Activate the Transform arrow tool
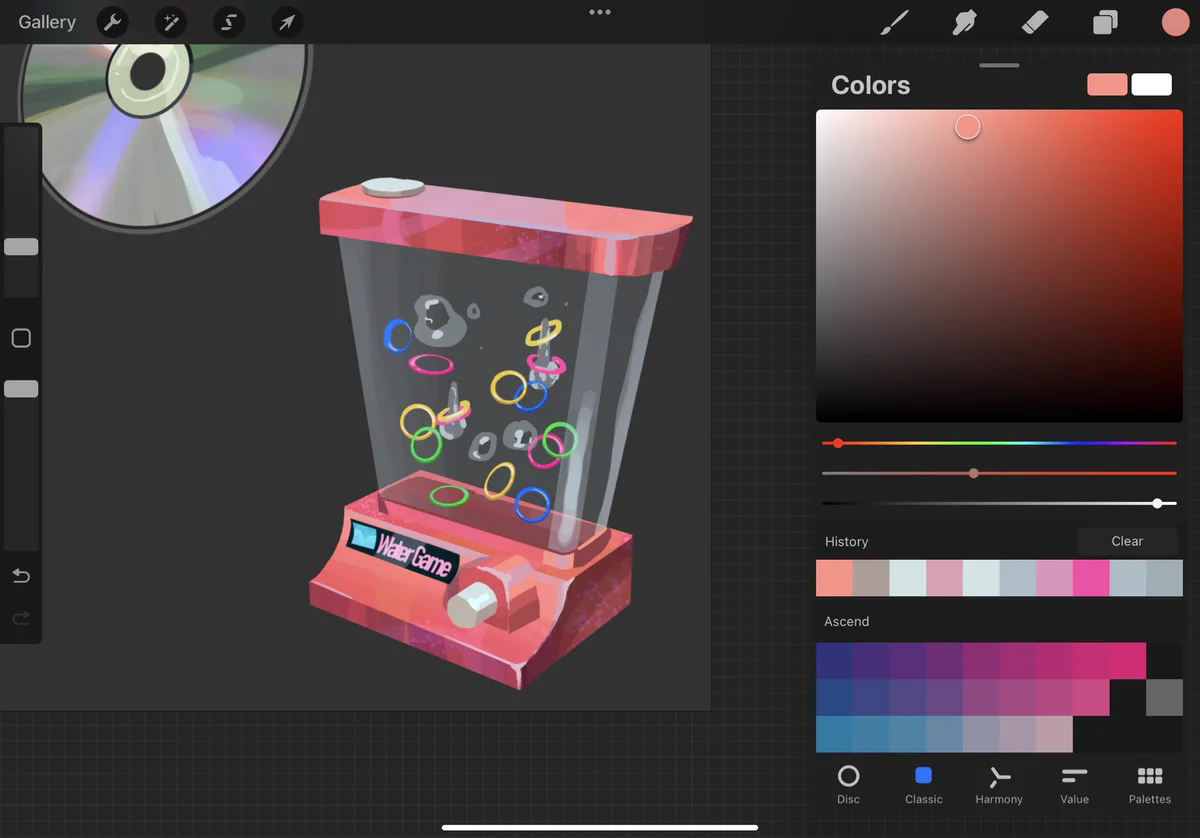Image resolution: width=1200 pixels, height=838 pixels. 287,22
